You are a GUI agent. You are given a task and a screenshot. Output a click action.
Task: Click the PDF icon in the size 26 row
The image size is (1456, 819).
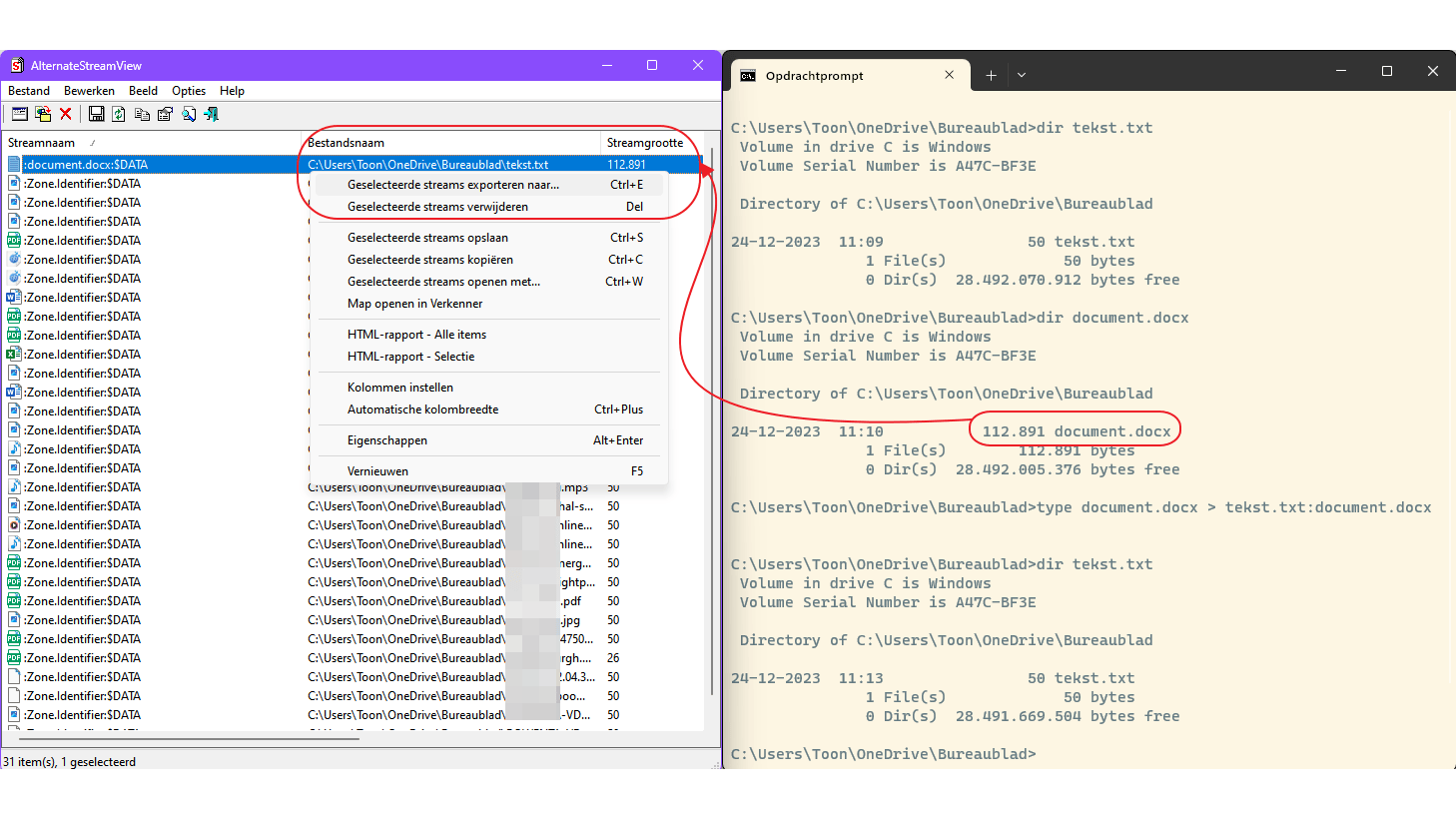tap(14, 658)
